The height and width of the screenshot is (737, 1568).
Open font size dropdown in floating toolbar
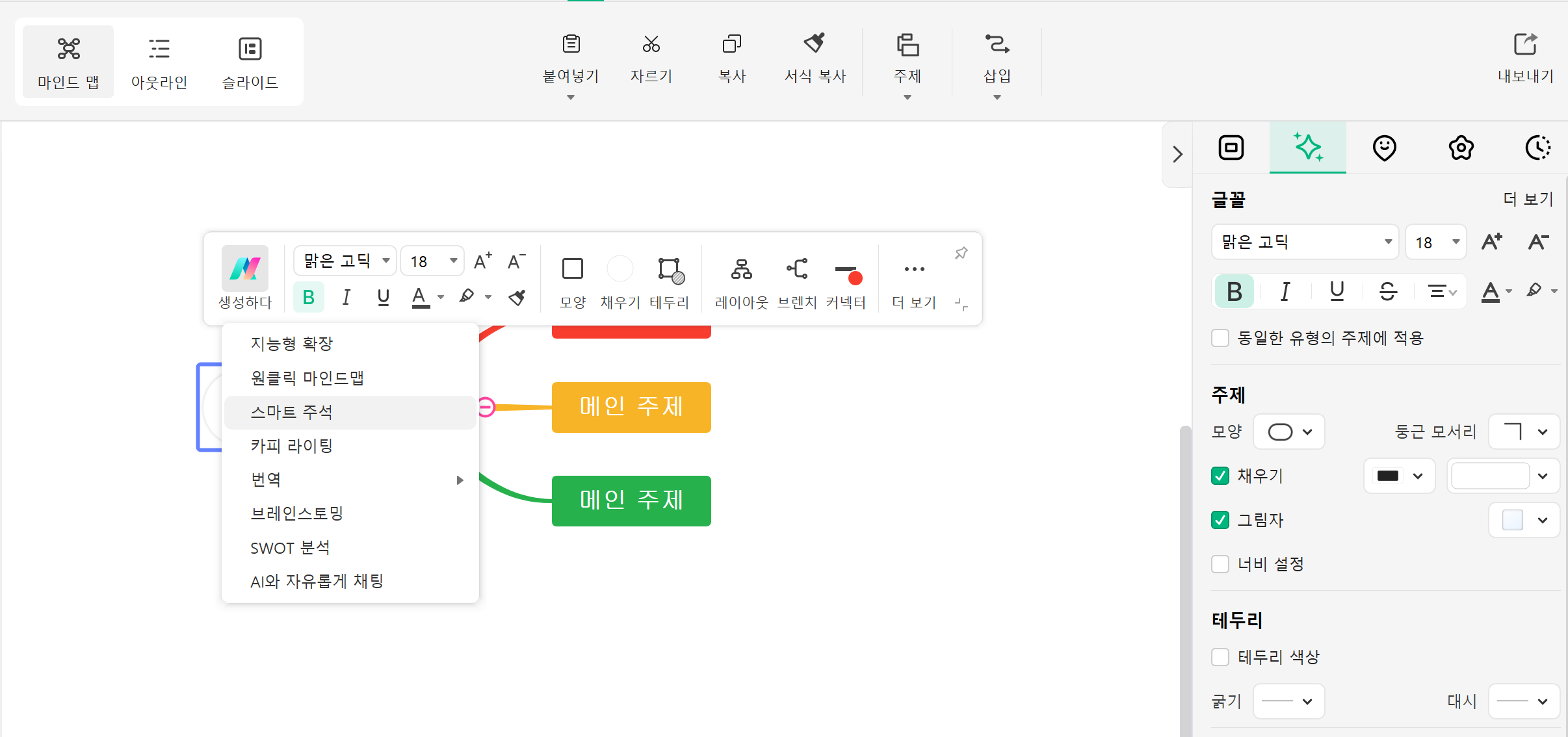click(x=432, y=261)
